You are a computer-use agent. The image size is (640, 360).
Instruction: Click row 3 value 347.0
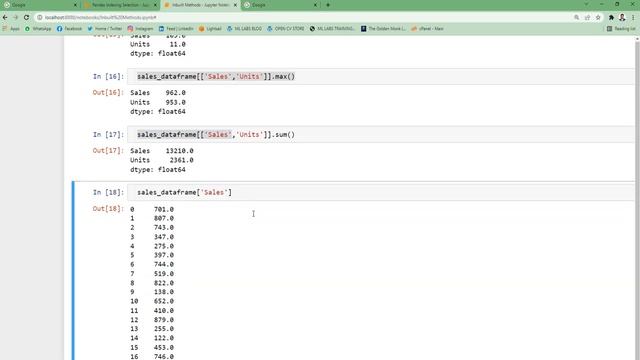pyautogui.click(x=164, y=237)
